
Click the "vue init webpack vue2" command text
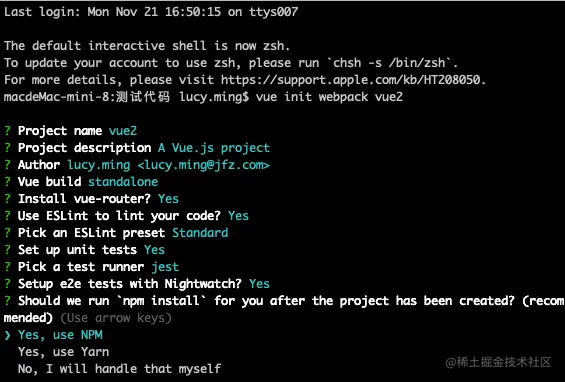click(329, 97)
